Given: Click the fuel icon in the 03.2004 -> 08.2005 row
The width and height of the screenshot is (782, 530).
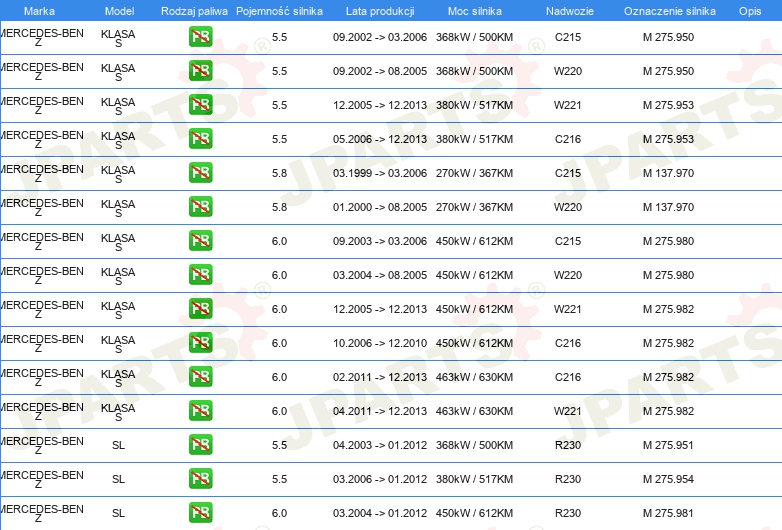Looking at the screenshot, I should pyautogui.click(x=200, y=275).
